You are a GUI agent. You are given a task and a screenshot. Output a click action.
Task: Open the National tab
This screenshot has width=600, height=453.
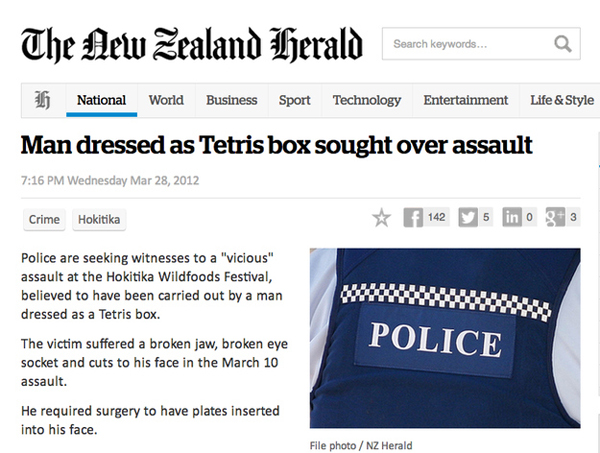pos(101,100)
